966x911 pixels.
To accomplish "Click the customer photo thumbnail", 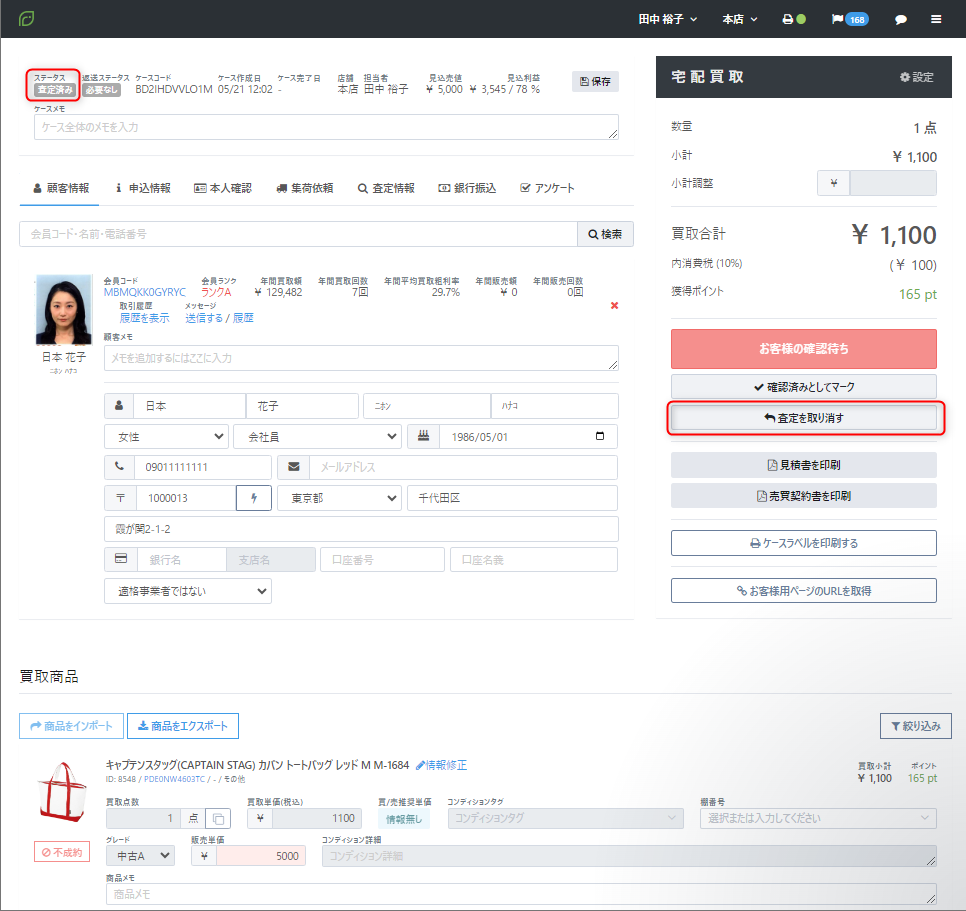I will pyautogui.click(x=64, y=310).
